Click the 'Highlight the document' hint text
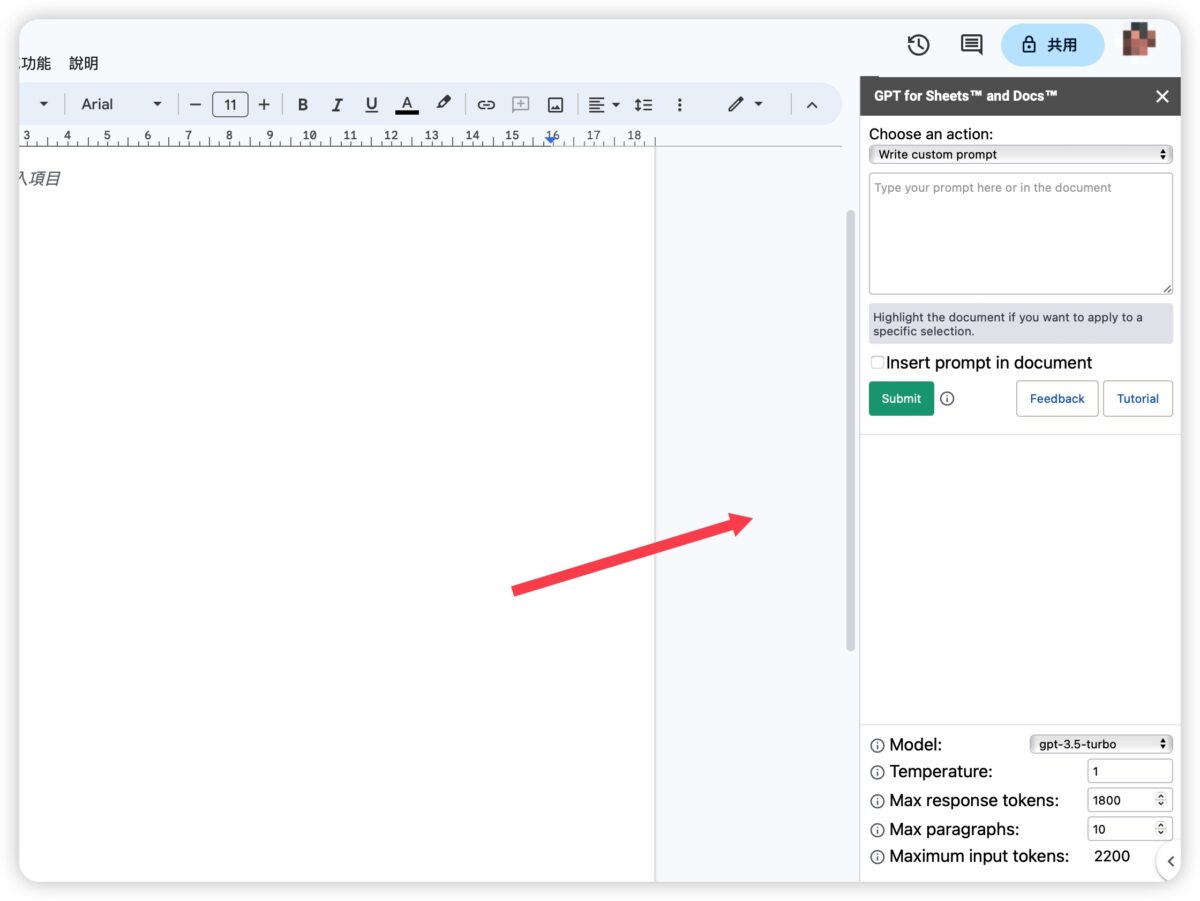Screen dimensions: 1200x901 pos(1020,324)
